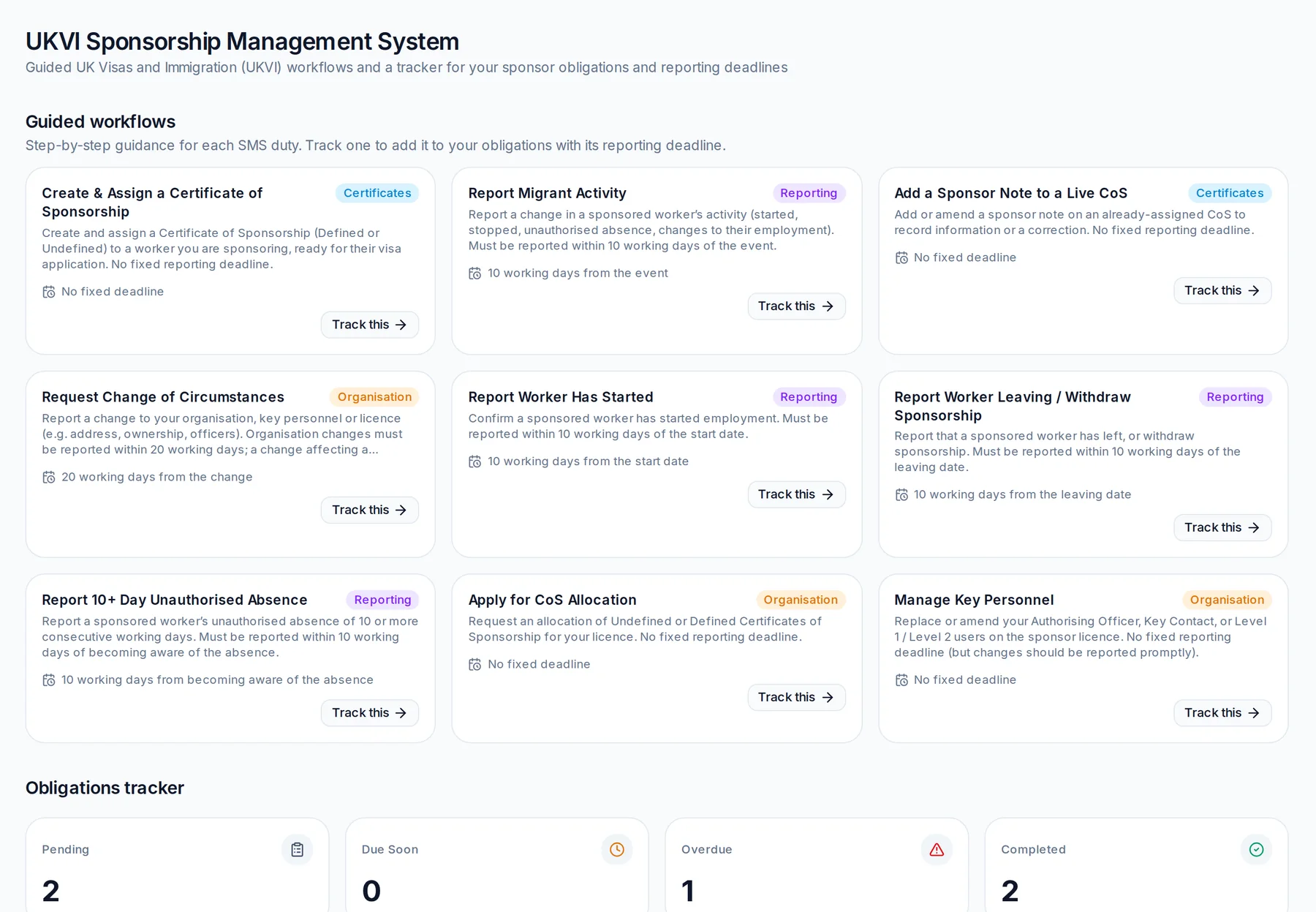Click Reporting tag on Report Worker Leaving card
The image size is (1316, 912).
[x=1235, y=397]
